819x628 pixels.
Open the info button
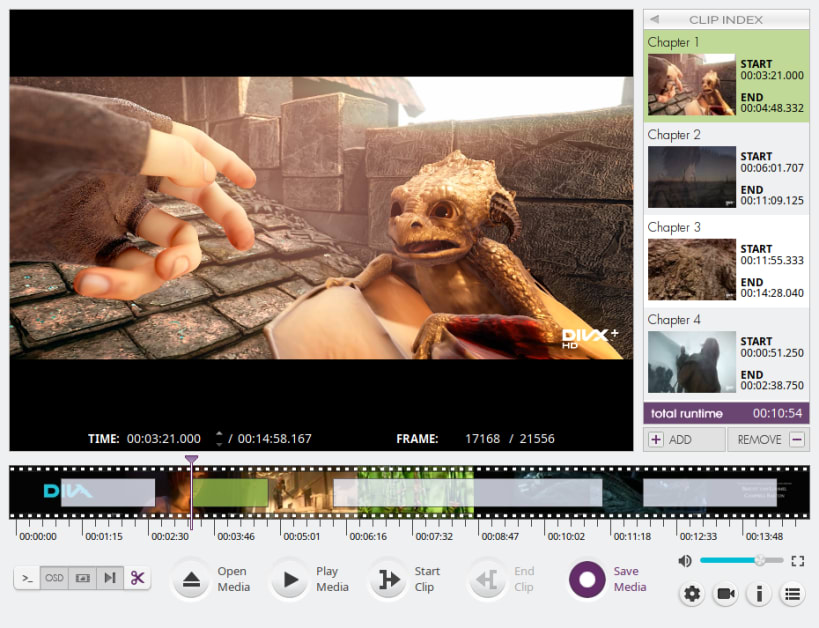pyautogui.click(x=759, y=594)
